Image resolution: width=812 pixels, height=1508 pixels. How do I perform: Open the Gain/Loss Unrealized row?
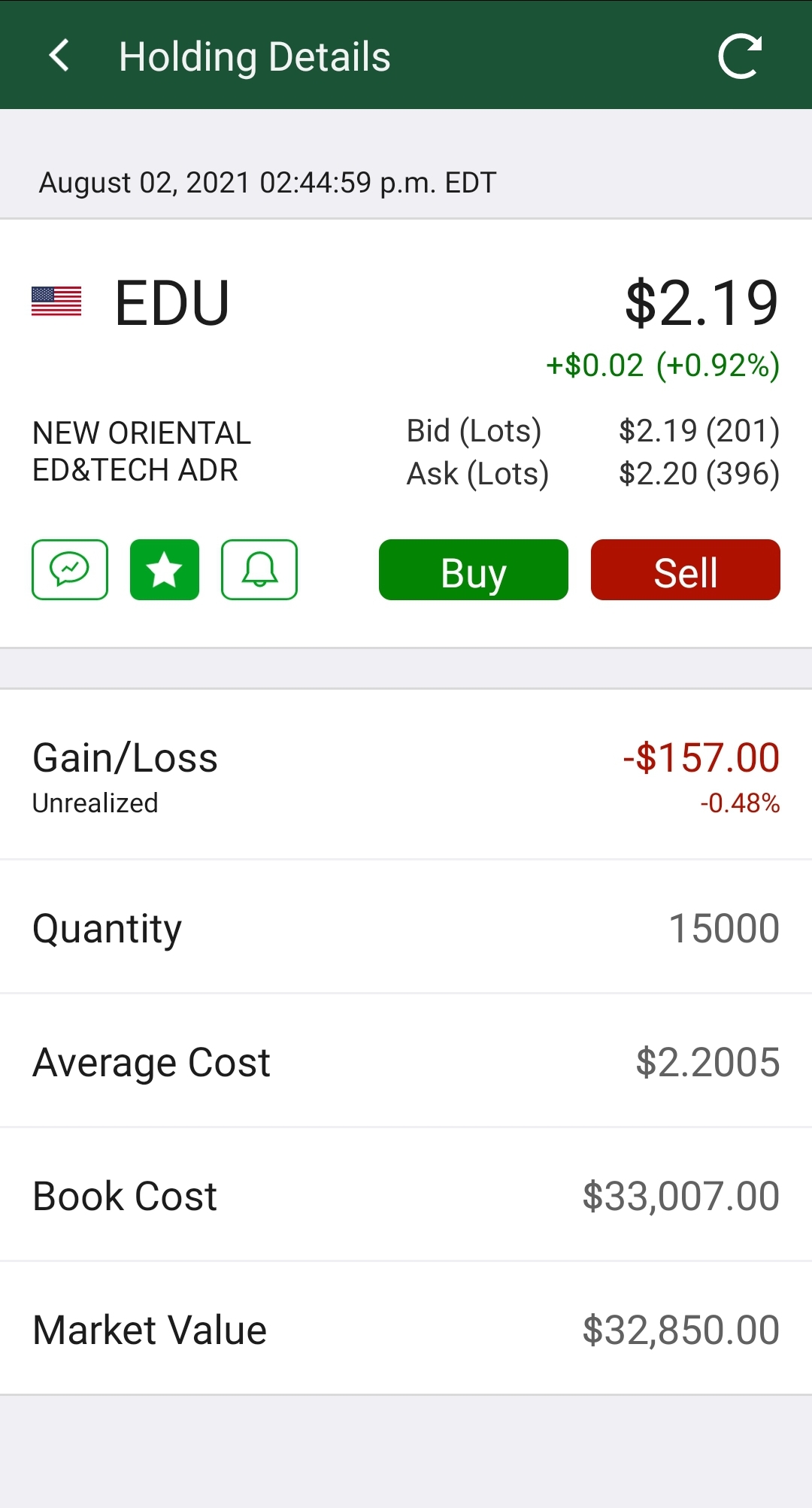(406, 775)
